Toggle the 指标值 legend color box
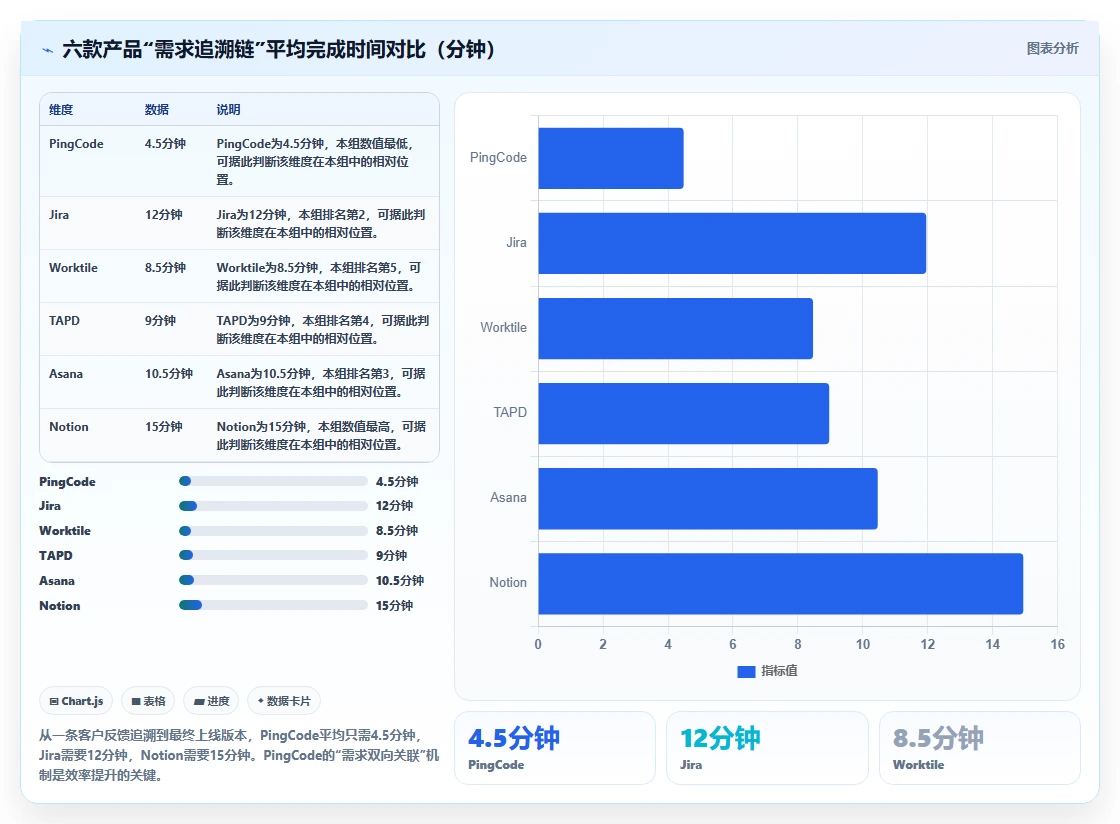Viewport: 1120px width, 824px height. tap(746, 671)
